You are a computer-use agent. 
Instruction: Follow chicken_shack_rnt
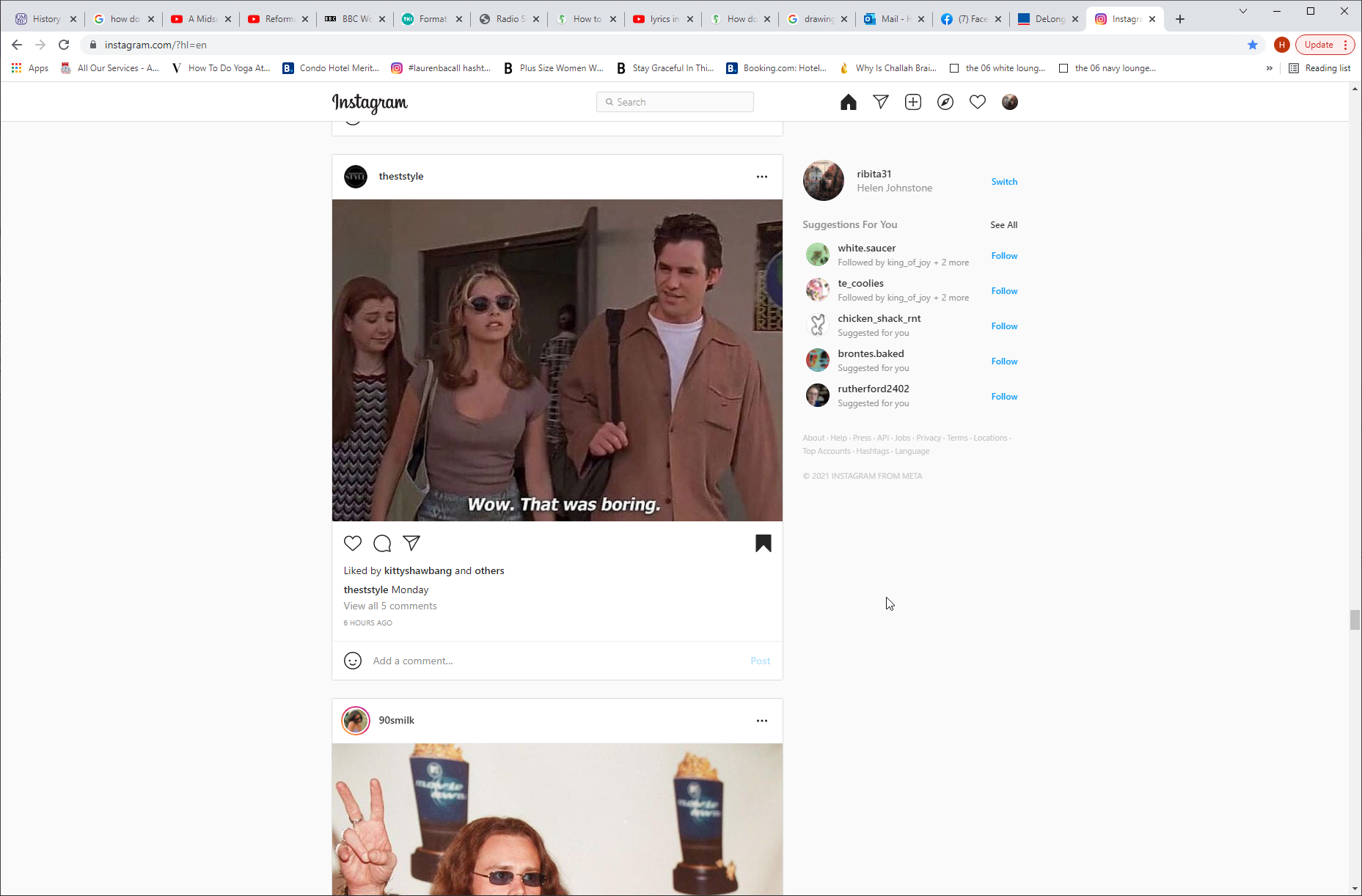point(1004,326)
